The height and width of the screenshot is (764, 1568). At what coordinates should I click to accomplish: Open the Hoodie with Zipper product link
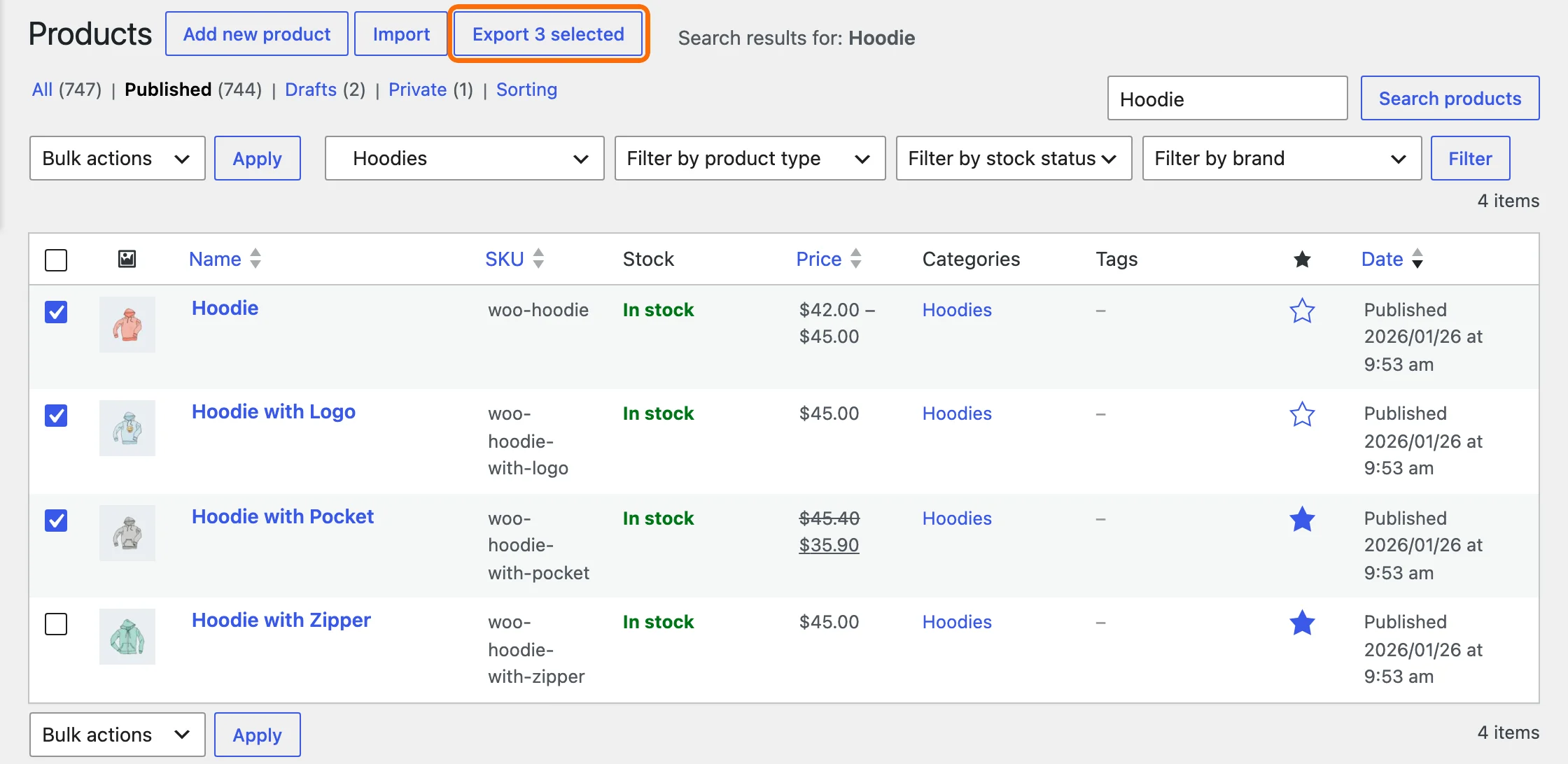281,620
